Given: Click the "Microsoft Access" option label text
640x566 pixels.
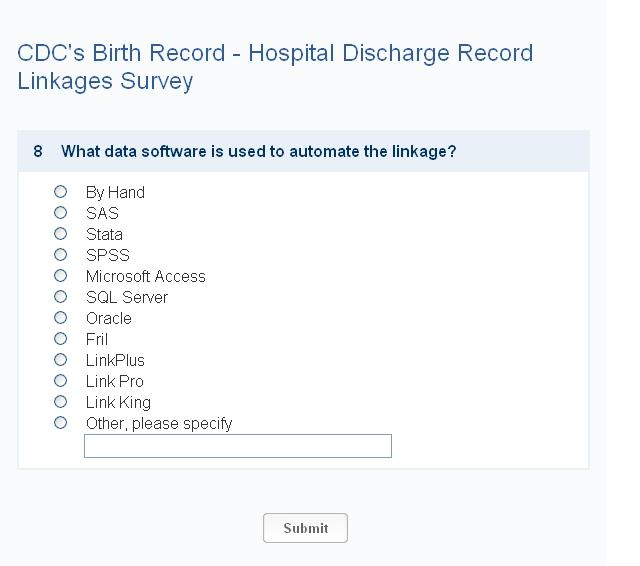Looking at the screenshot, I should 145,276.
